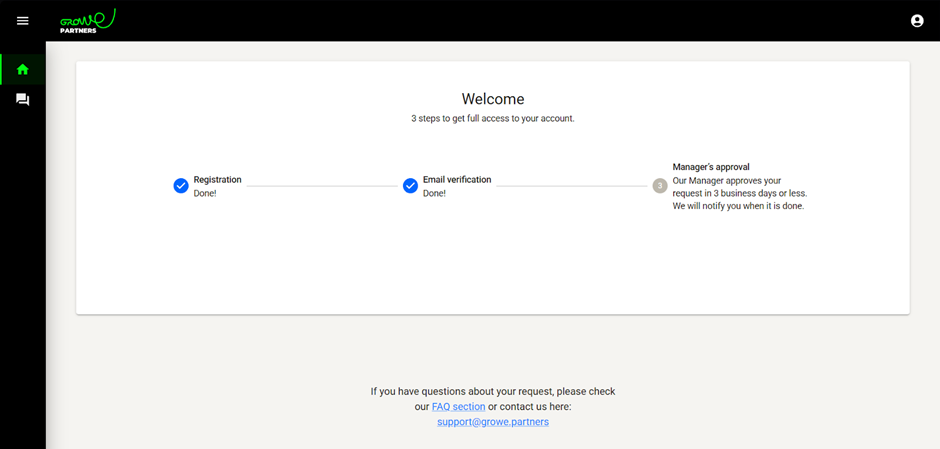Click the Registration step checkmark icon
Screen dimensions: 940x449
click(x=181, y=186)
